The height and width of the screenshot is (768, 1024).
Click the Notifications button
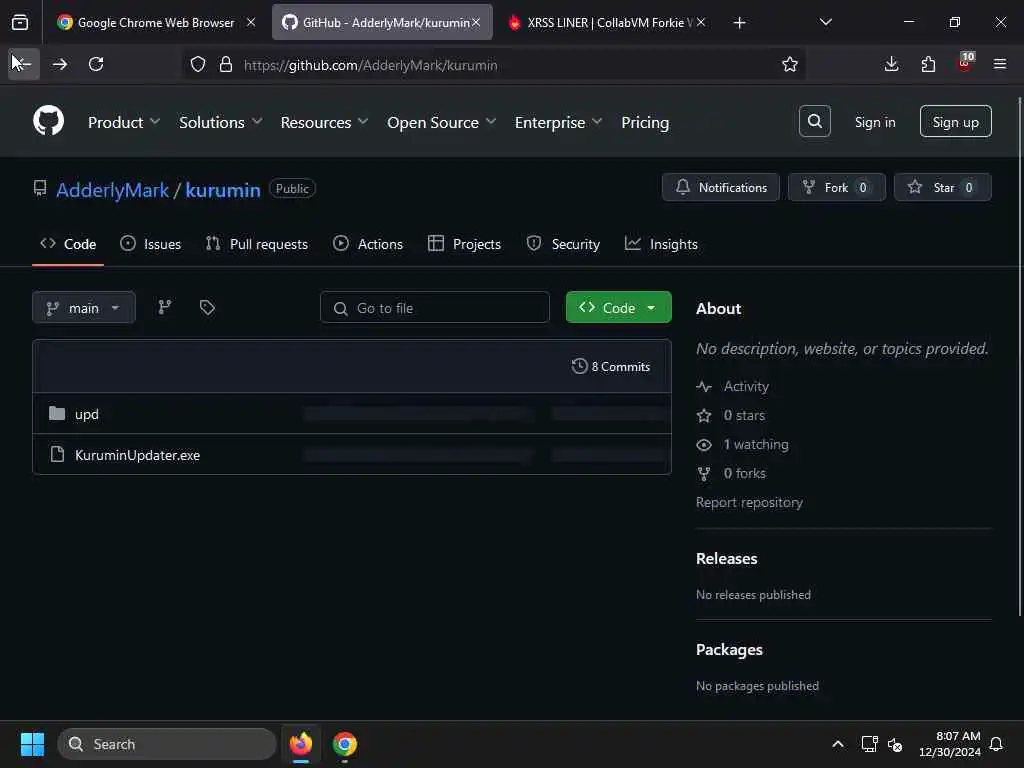coord(721,187)
